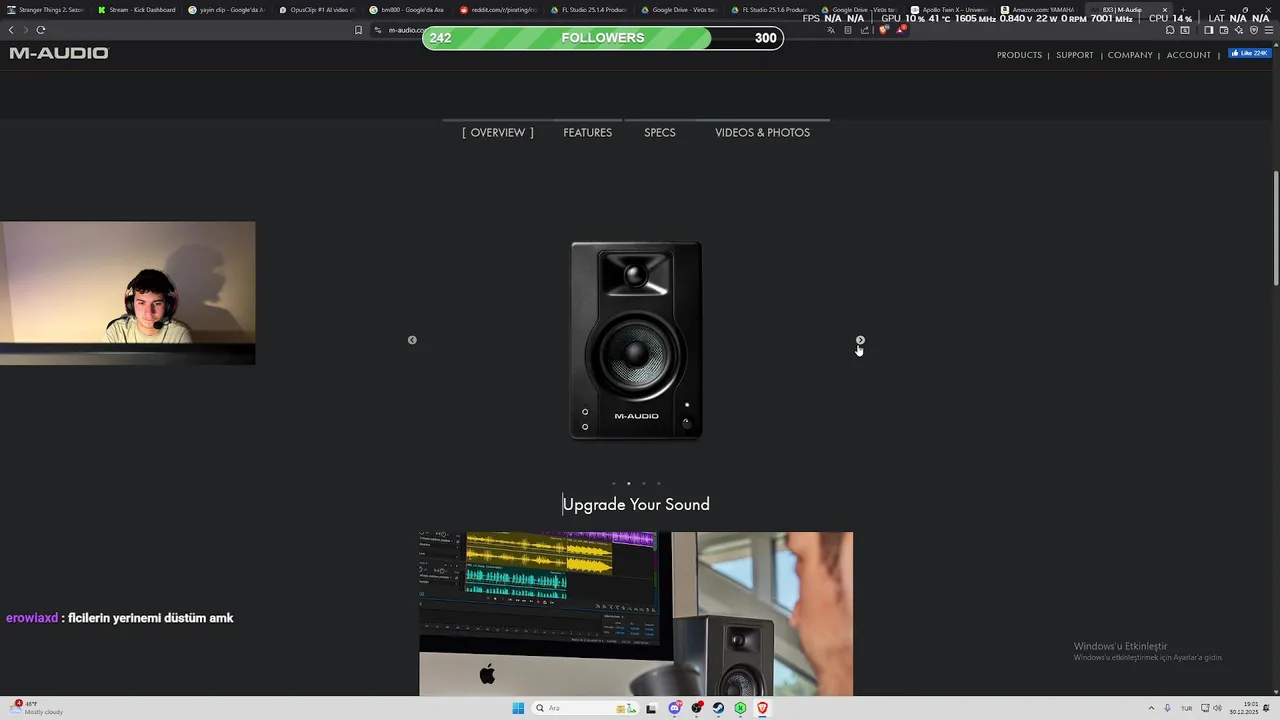Open the Products menu
The height and width of the screenshot is (720, 1280).
1019,55
